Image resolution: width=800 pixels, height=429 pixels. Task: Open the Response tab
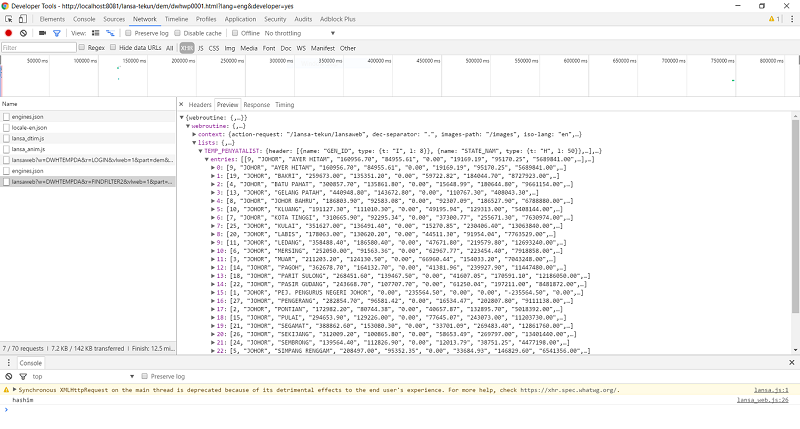tap(257, 104)
